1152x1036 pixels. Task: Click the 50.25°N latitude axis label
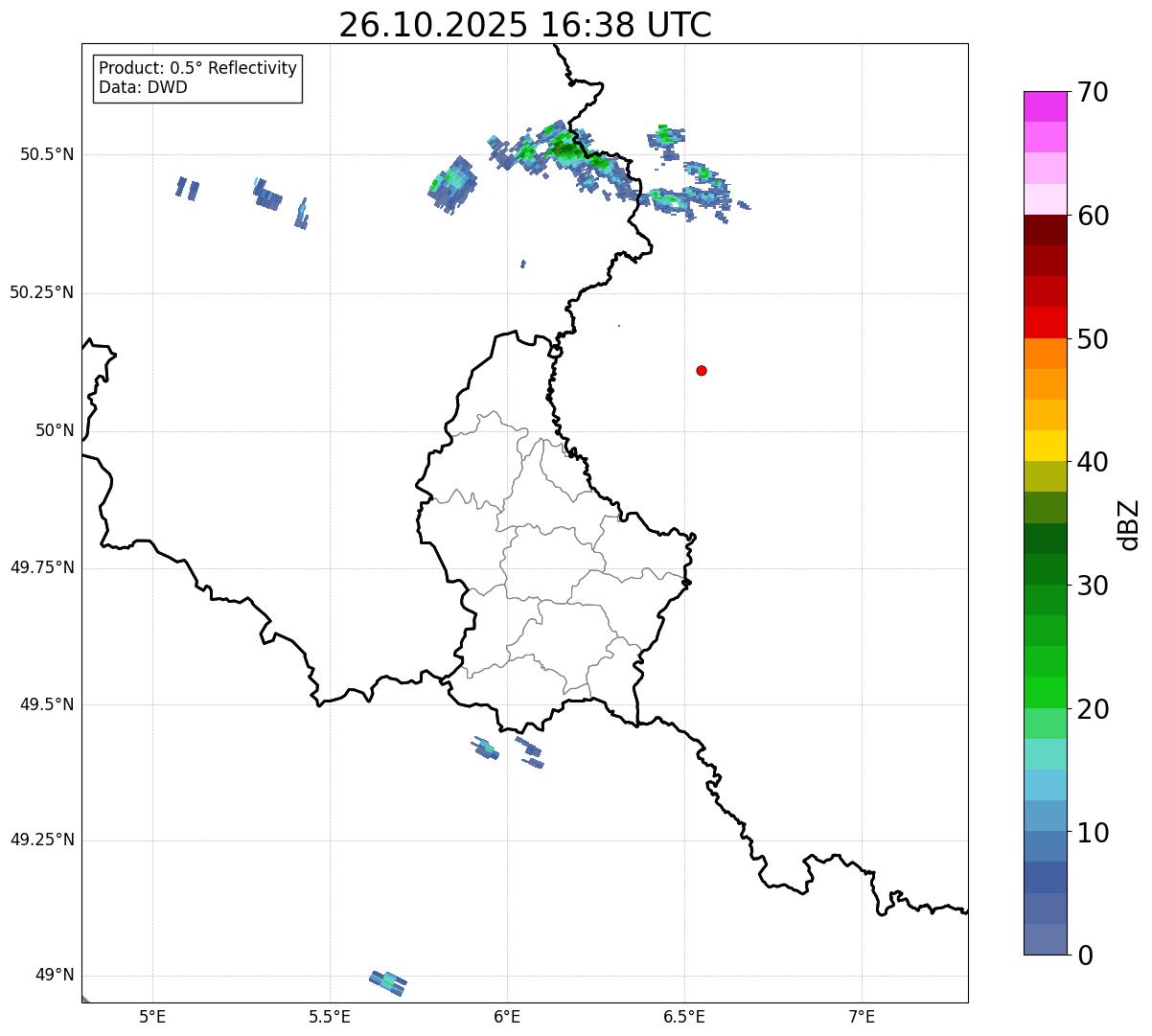tap(42, 292)
